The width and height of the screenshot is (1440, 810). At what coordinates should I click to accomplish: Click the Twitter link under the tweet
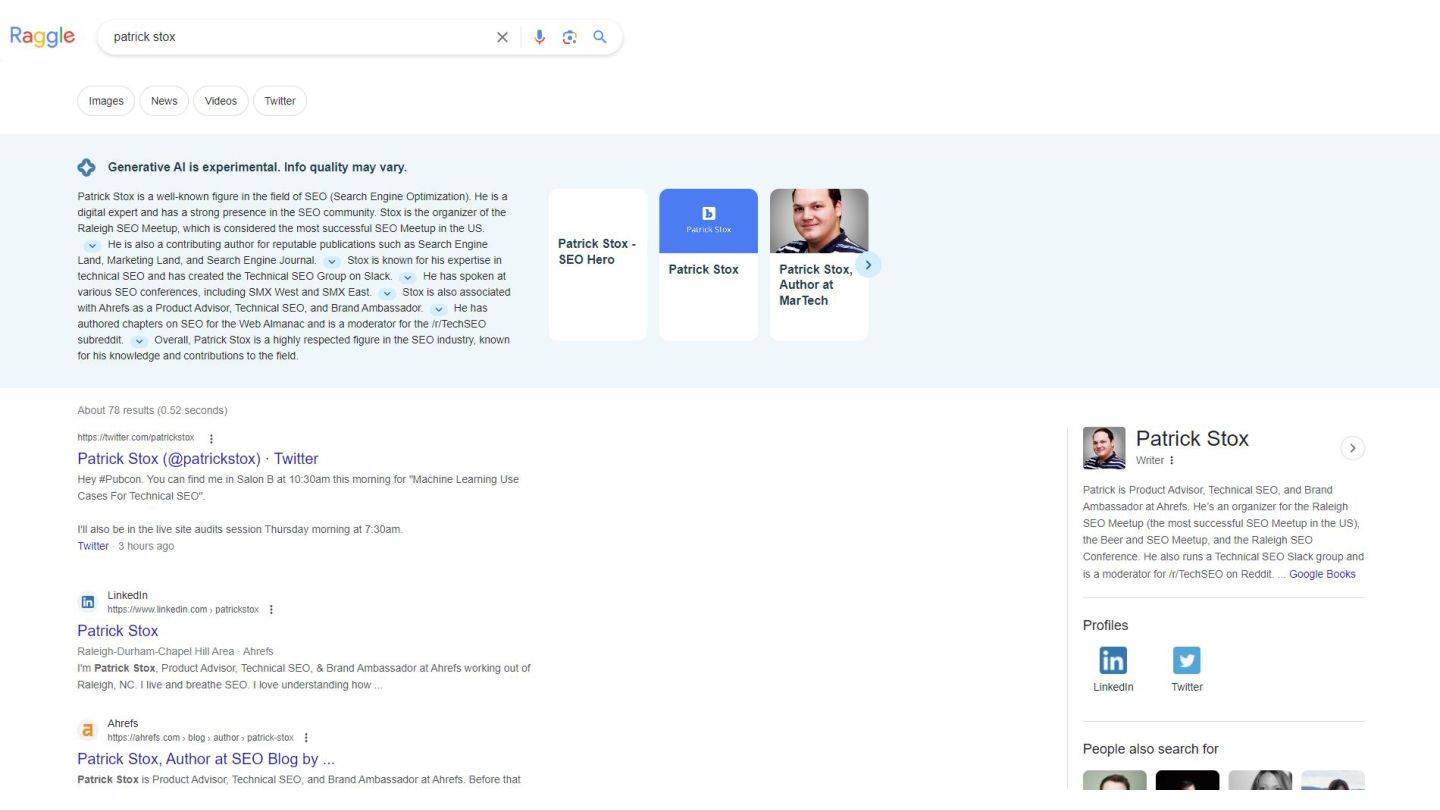[x=93, y=546]
